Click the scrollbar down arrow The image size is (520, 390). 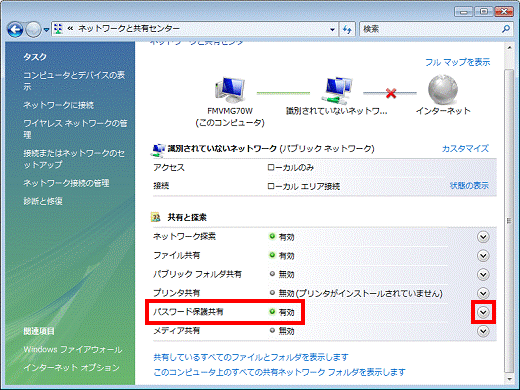click(509, 379)
